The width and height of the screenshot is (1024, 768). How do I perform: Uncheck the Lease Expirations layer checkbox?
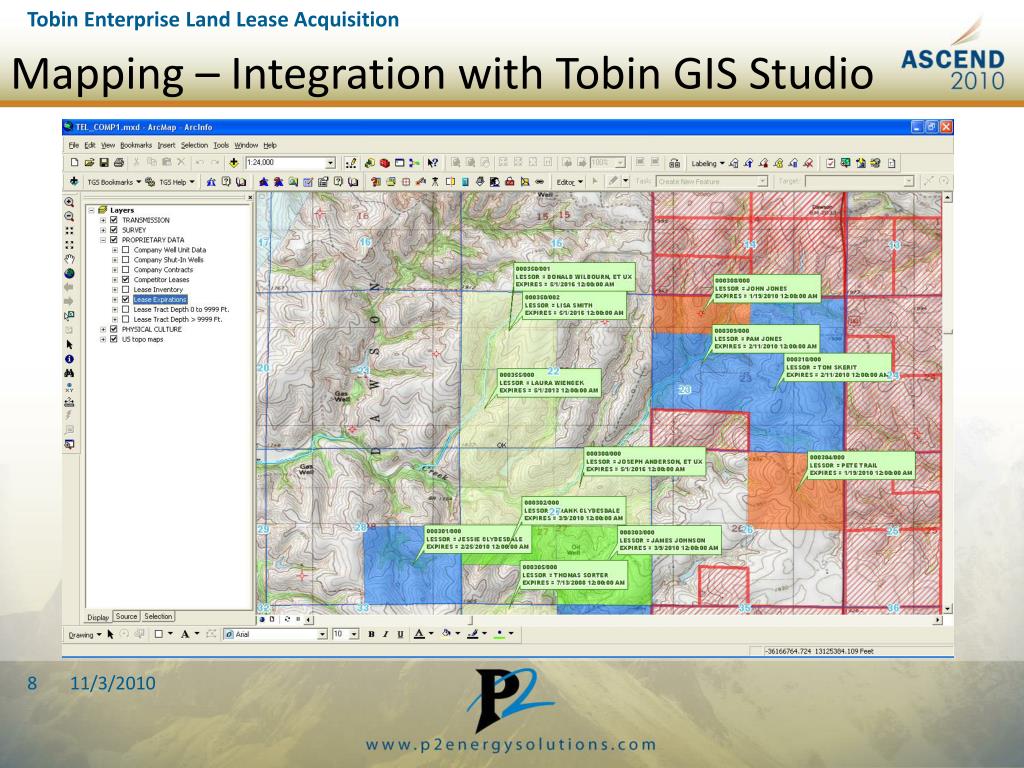tap(125, 299)
